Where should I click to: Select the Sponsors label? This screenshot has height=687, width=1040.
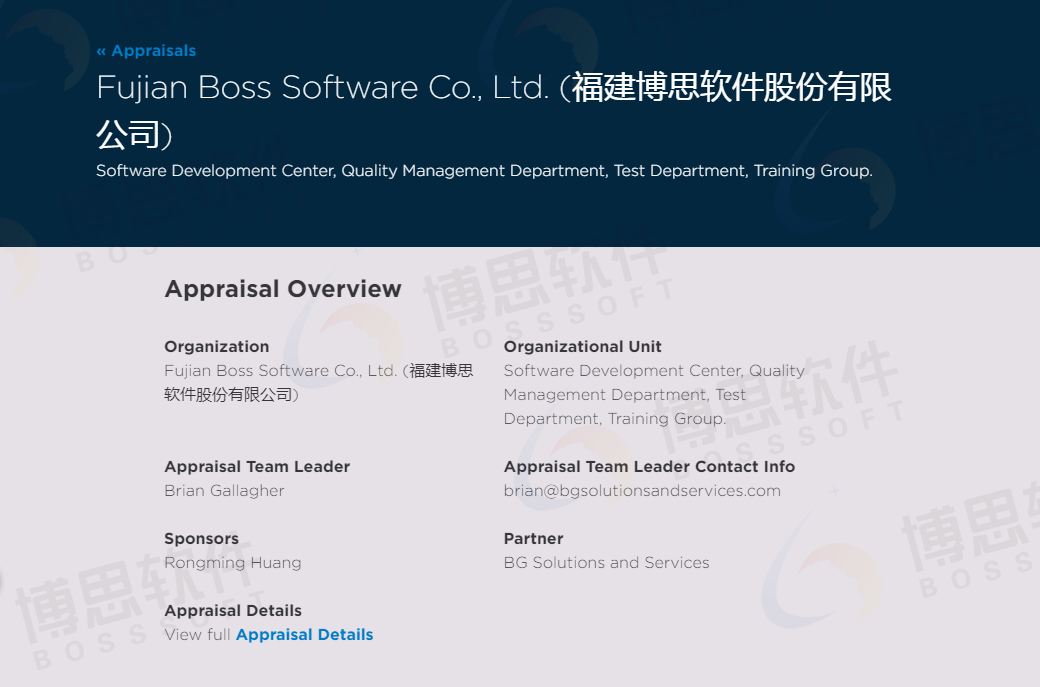click(202, 538)
